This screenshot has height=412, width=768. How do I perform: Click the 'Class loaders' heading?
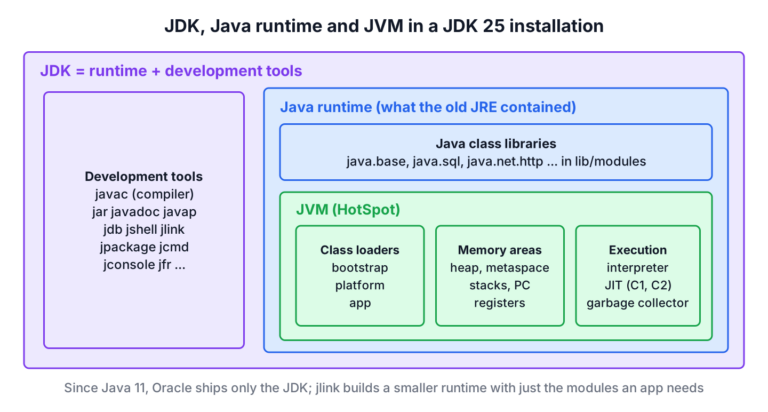pyautogui.click(x=360, y=250)
